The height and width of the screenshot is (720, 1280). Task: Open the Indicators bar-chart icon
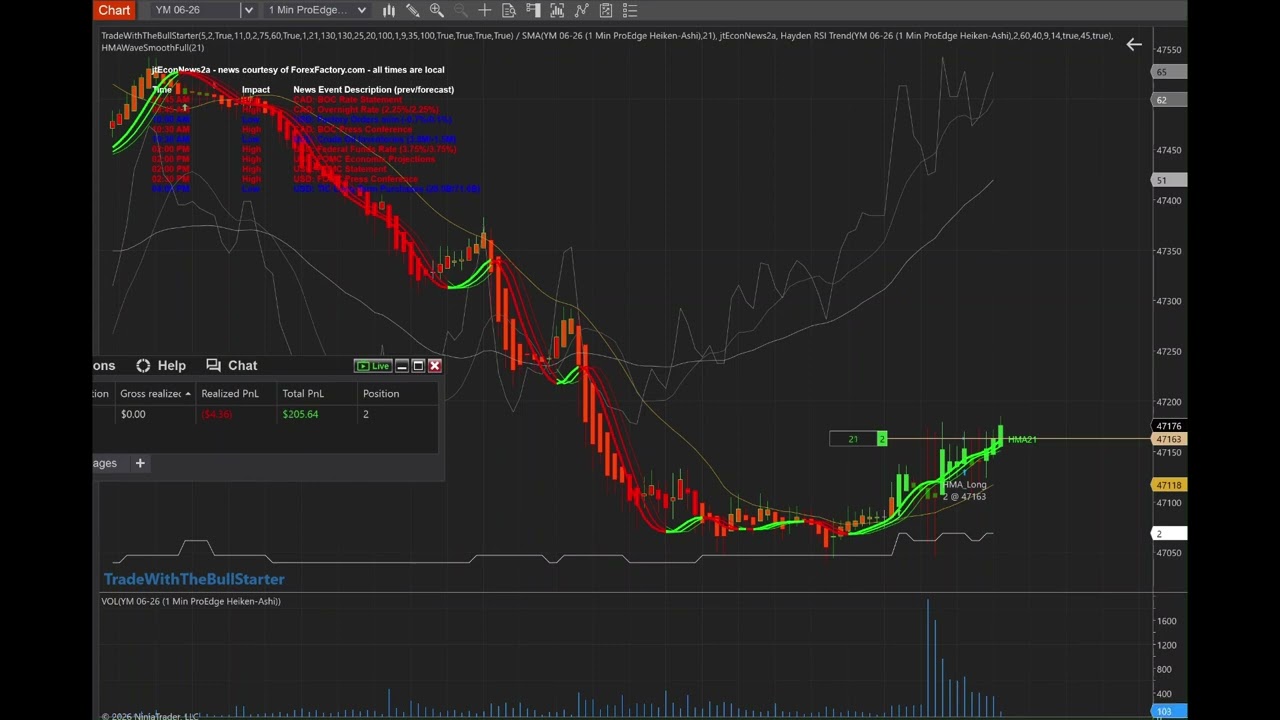(x=557, y=10)
